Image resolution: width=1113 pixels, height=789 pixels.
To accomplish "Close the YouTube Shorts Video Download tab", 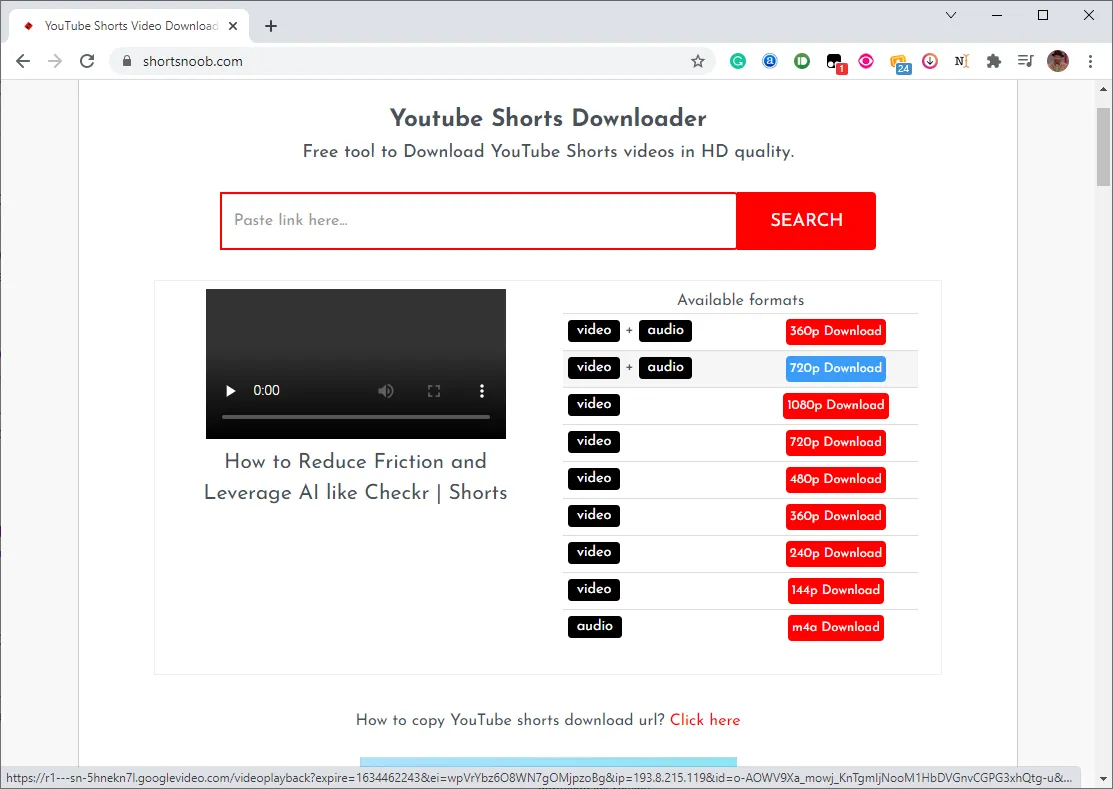I will [x=233, y=26].
